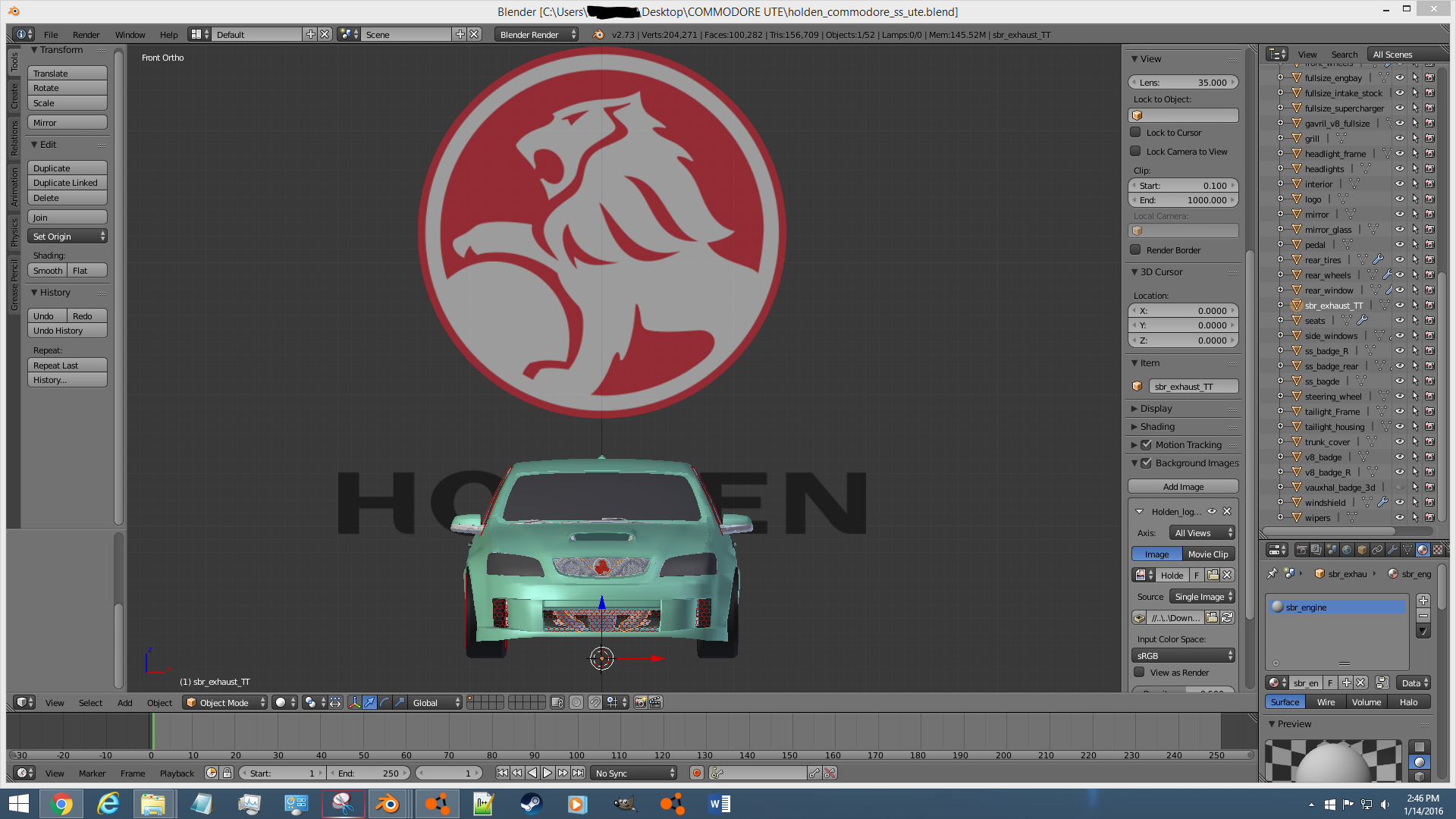Click the Add Image button

[x=1183, y=487]
